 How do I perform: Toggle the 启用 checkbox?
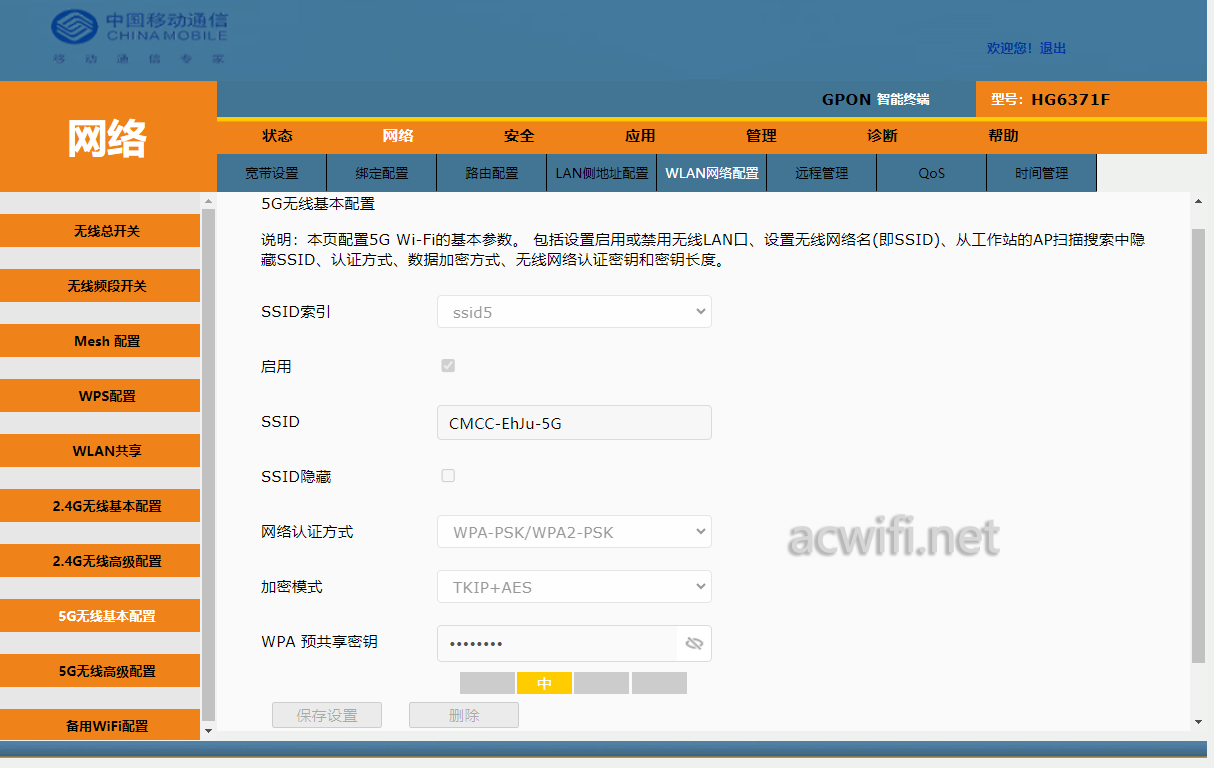(x=448, y=366)
